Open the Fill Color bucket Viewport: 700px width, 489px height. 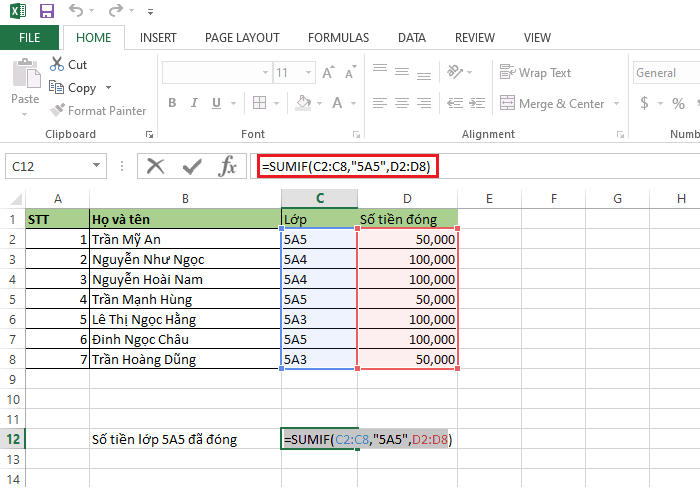click(304, 103)
